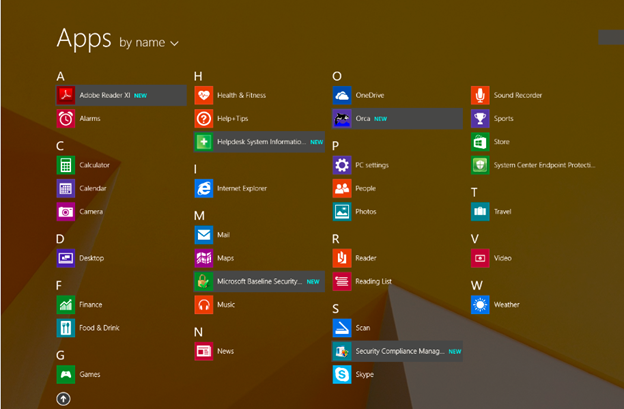Viewport: 624px width, 409px height.
Task: Click the 'Weather' app label
Action: (x=507, y=305)
